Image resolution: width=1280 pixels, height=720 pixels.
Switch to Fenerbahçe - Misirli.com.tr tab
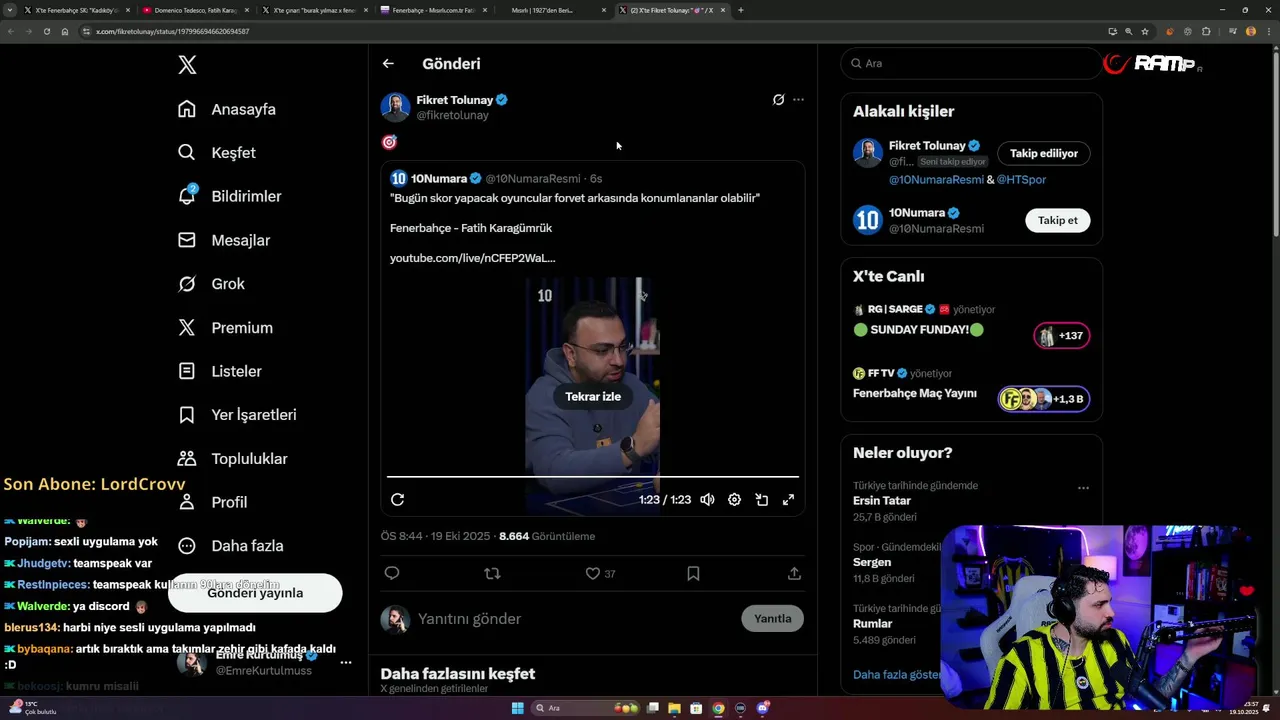432,10
